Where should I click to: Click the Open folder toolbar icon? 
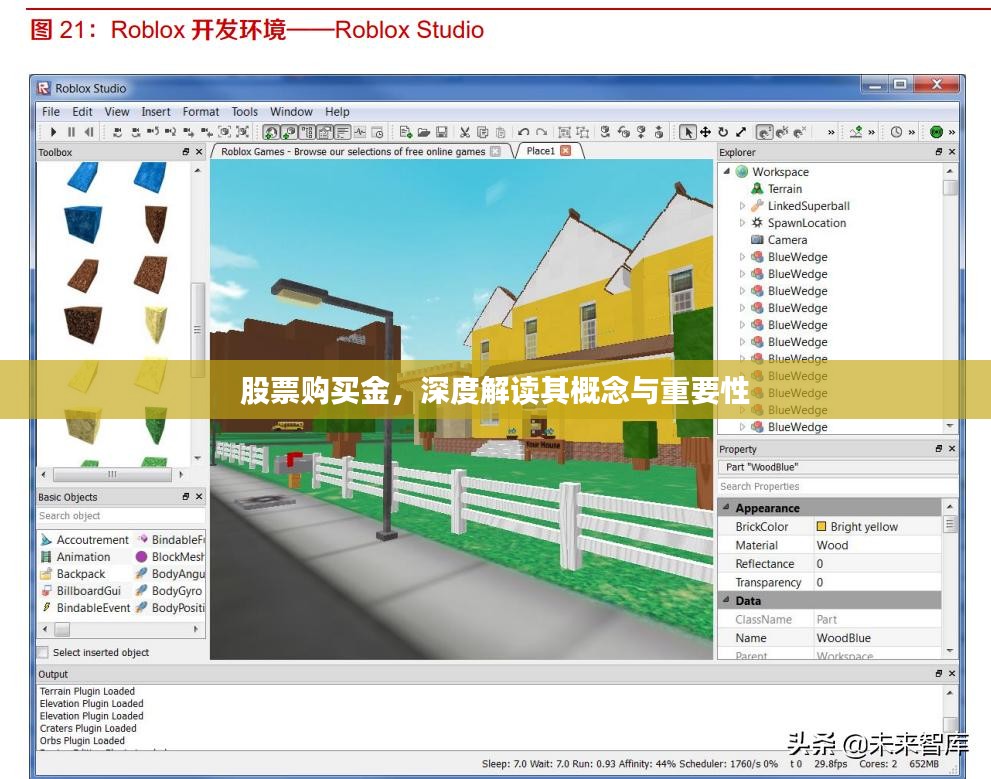click(x=424, y=132)
